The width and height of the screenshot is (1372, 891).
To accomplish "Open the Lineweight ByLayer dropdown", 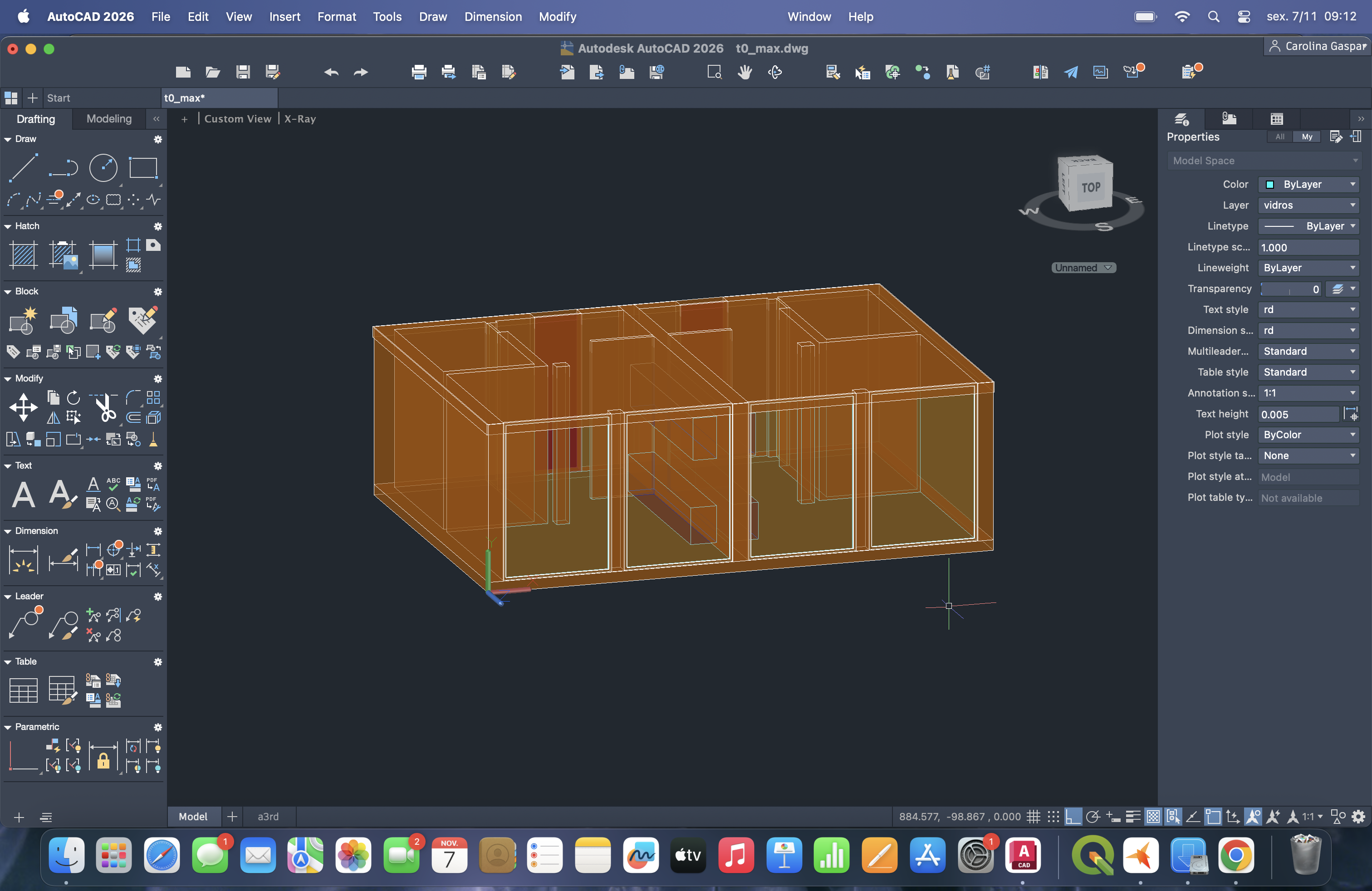I will pos(1308,268).
